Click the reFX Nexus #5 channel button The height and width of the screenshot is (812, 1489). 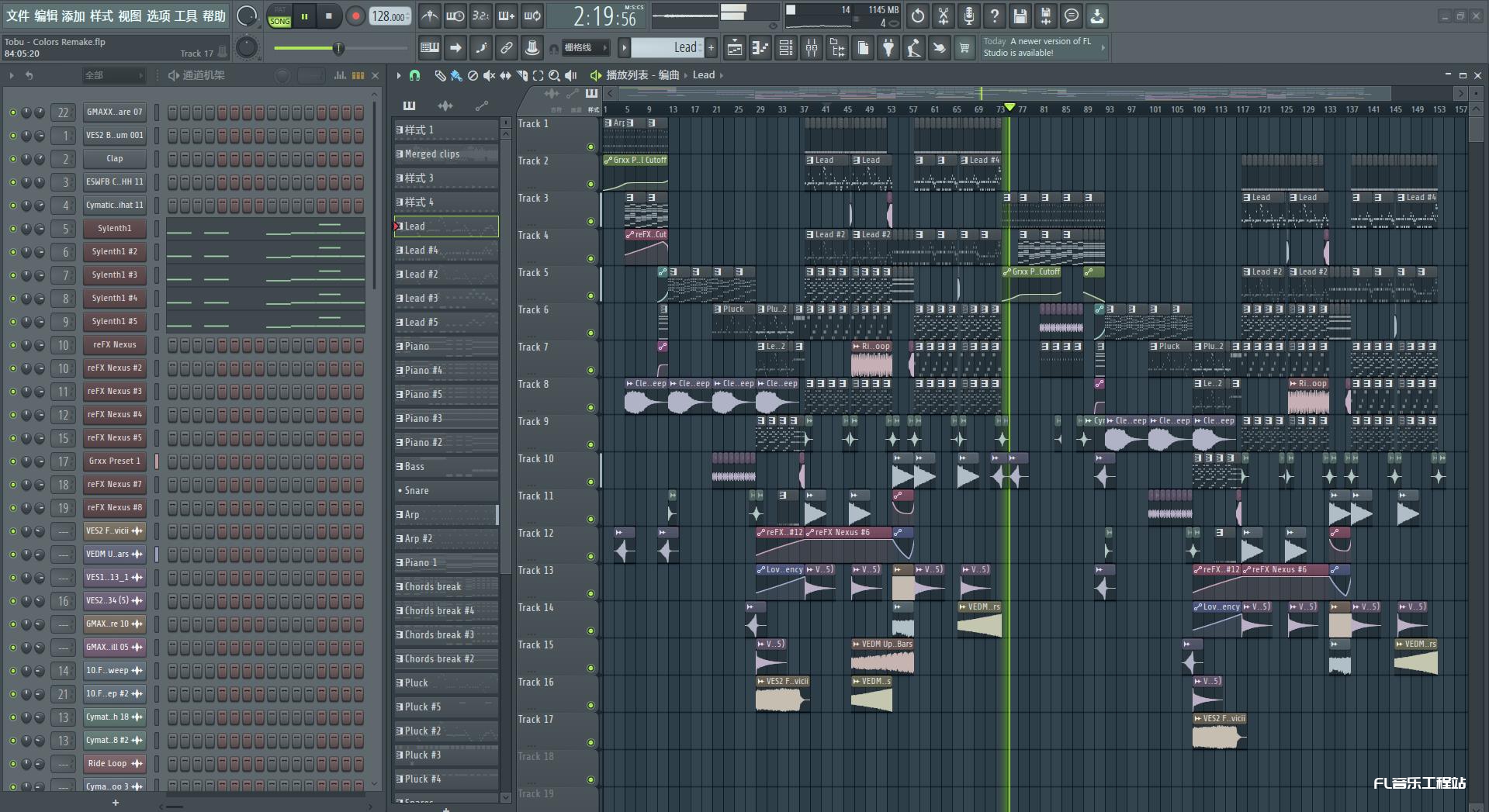coord(115,437)
